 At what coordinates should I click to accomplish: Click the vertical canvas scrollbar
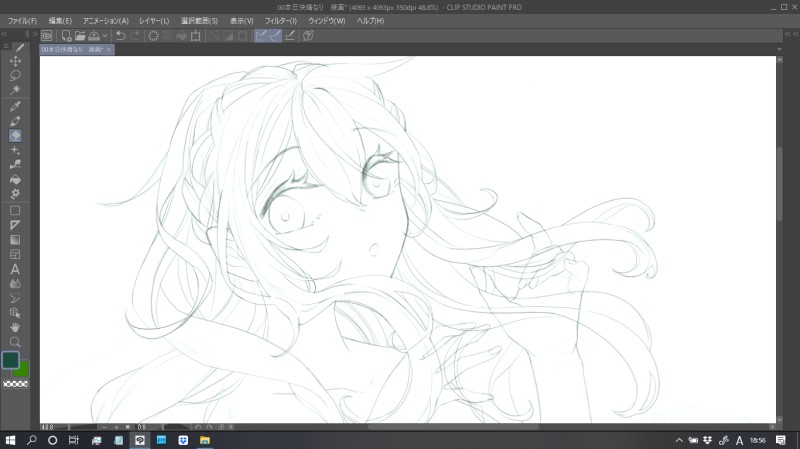coord(780,184)
